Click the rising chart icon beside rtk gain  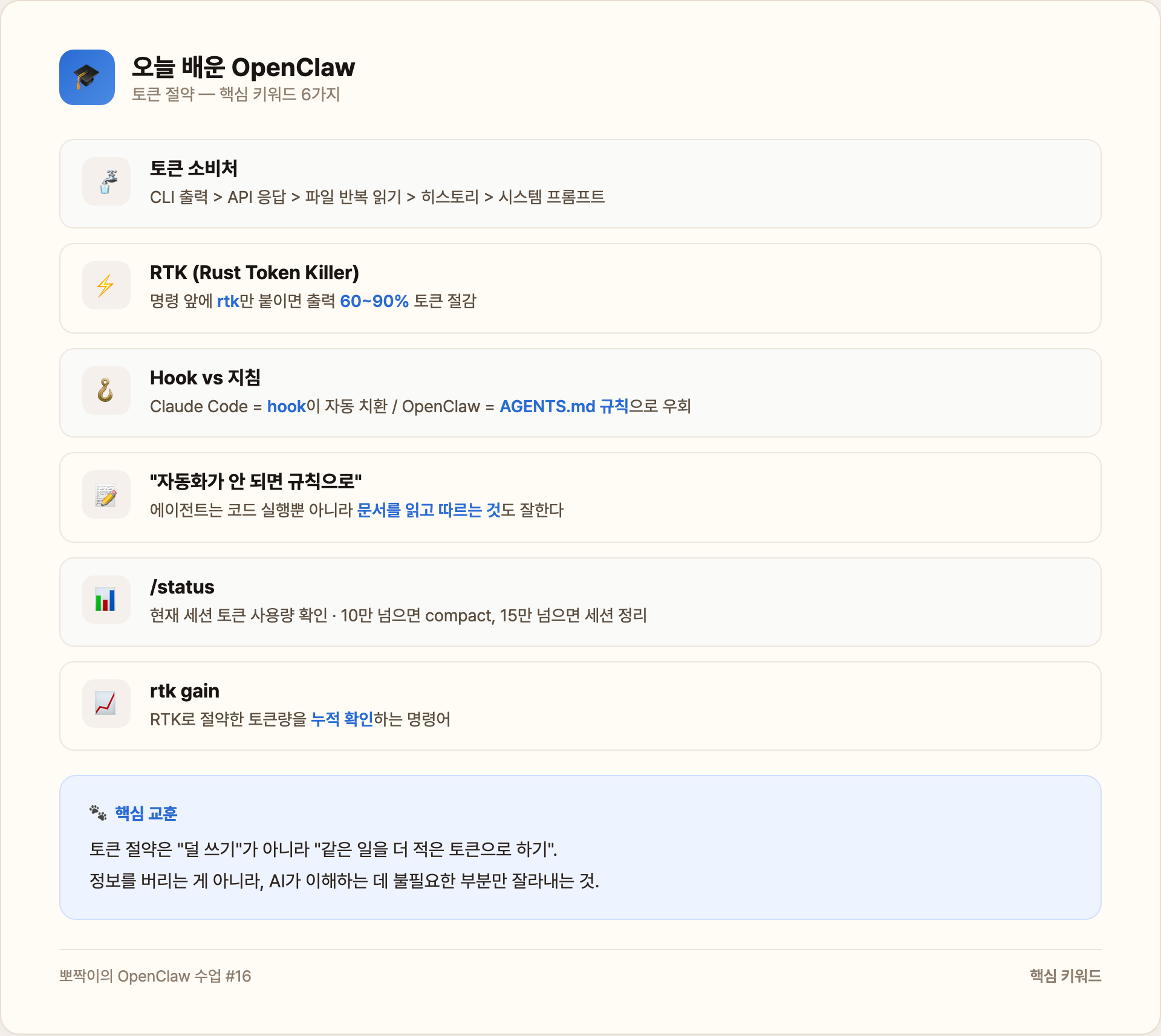coord(106,704)
